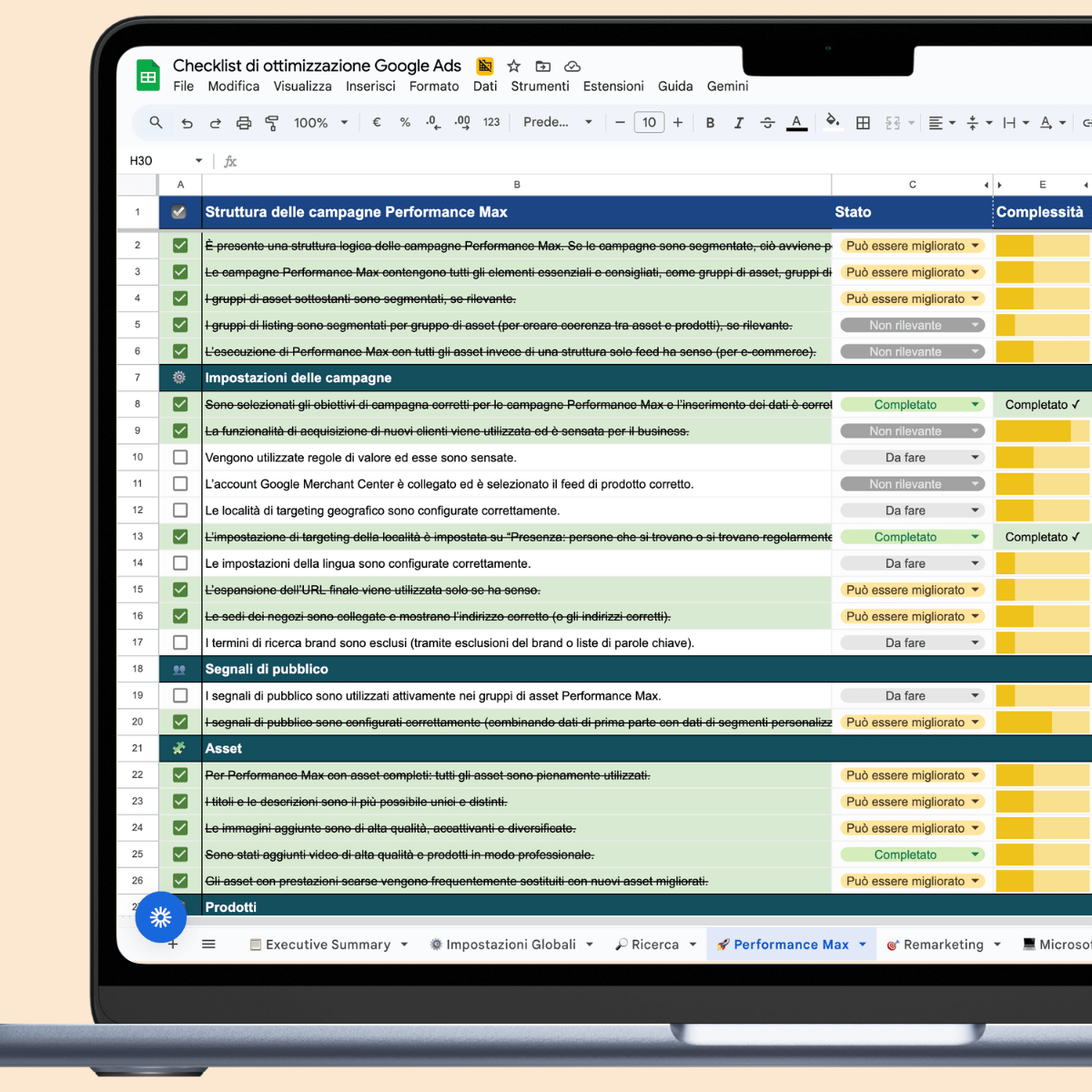Open the borders tool
This screenshot has height=1092, width=1092.
point(863,123)
